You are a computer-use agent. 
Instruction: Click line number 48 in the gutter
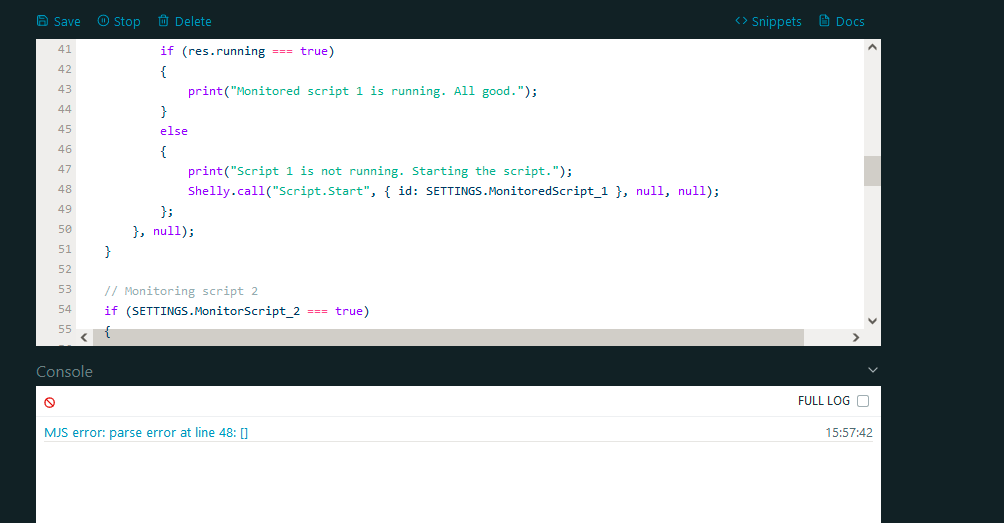pos(64,189)
